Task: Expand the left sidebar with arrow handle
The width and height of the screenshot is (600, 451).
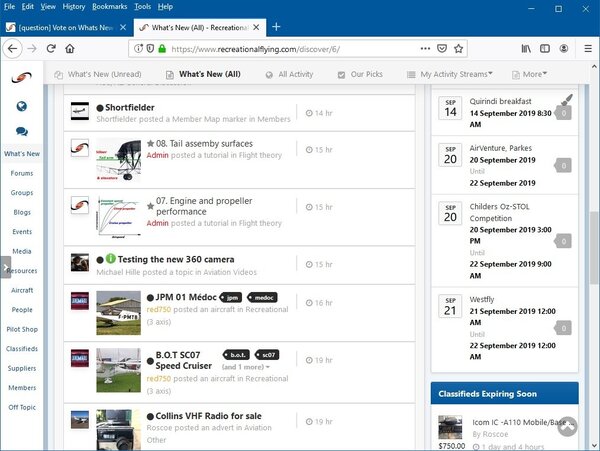Action: tap(5, 268)
